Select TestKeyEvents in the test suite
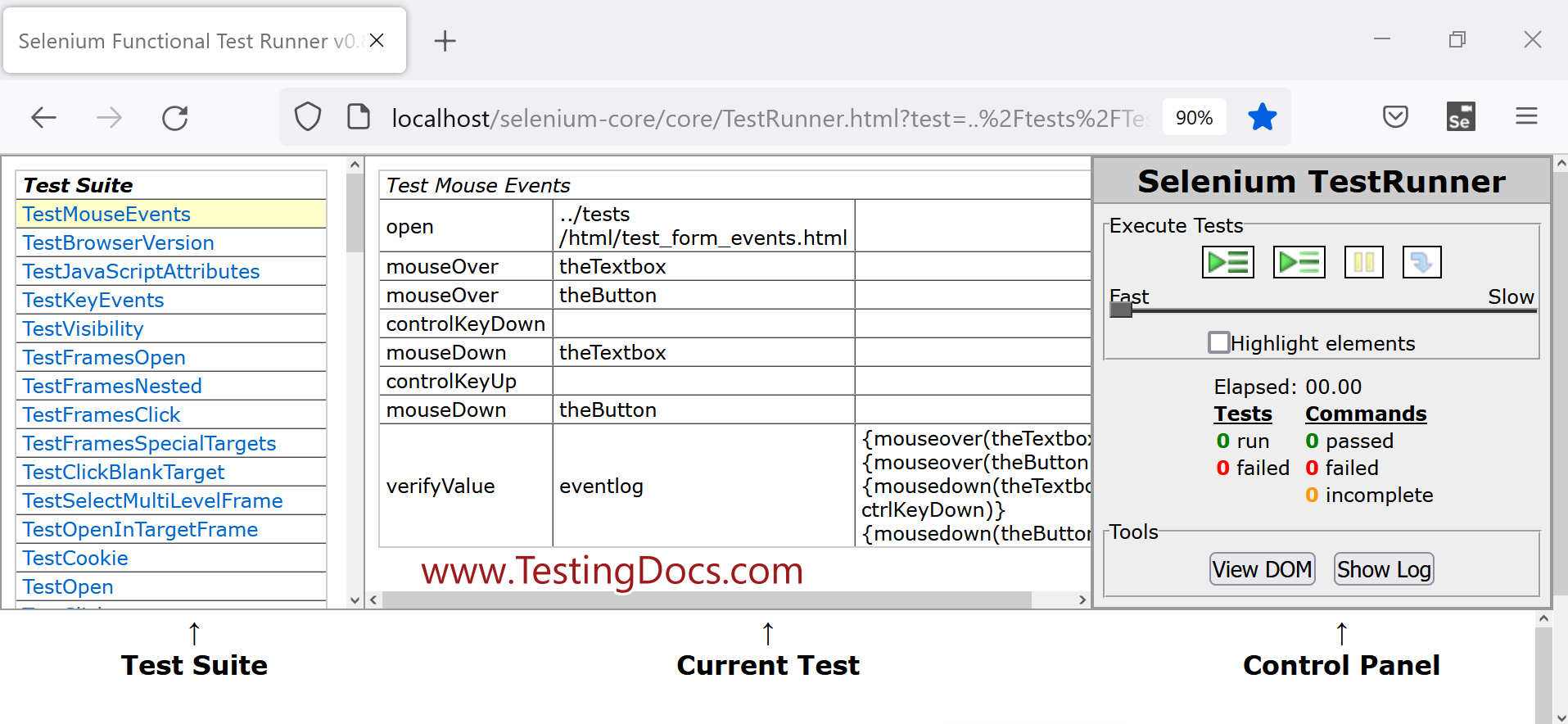Screen dimensions: 1568x724 pos(93,301)
